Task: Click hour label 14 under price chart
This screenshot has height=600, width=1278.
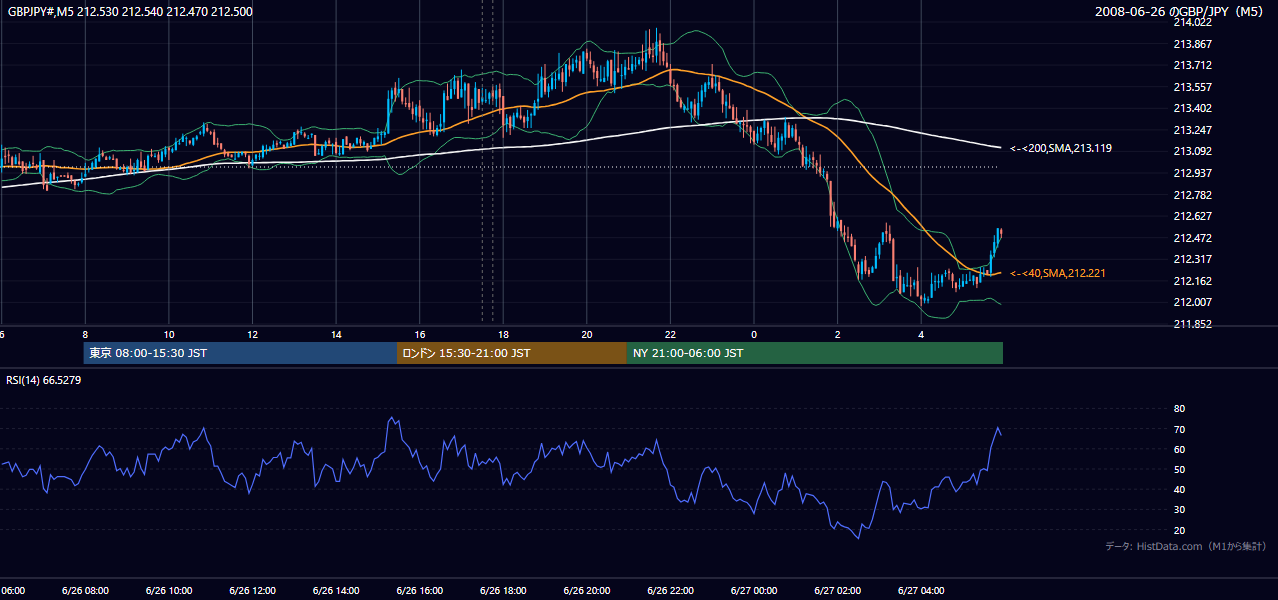Action: [x=336, y=334]
